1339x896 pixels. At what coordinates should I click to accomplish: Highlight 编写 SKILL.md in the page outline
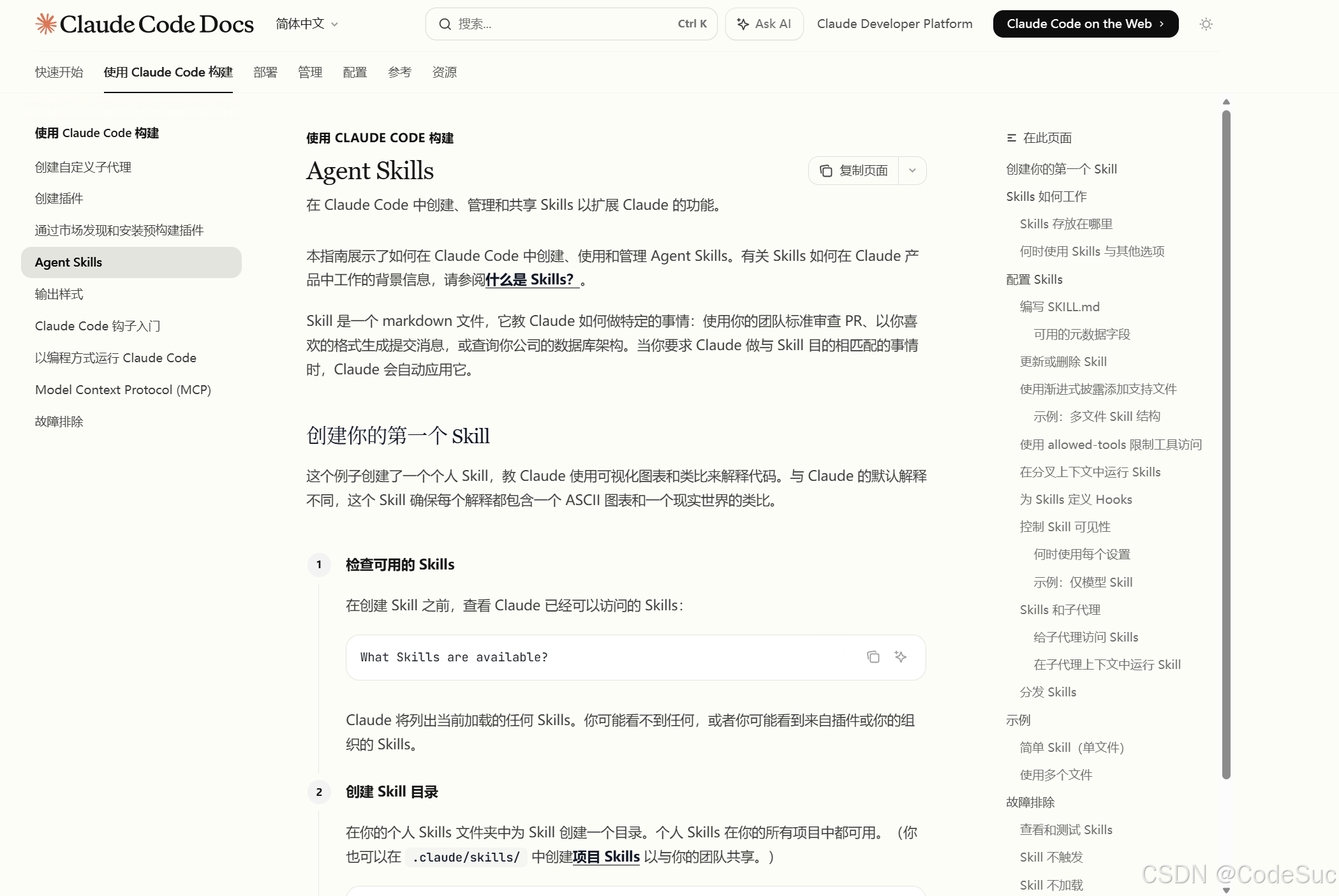pyautogui.click(x=1060, y=306)
